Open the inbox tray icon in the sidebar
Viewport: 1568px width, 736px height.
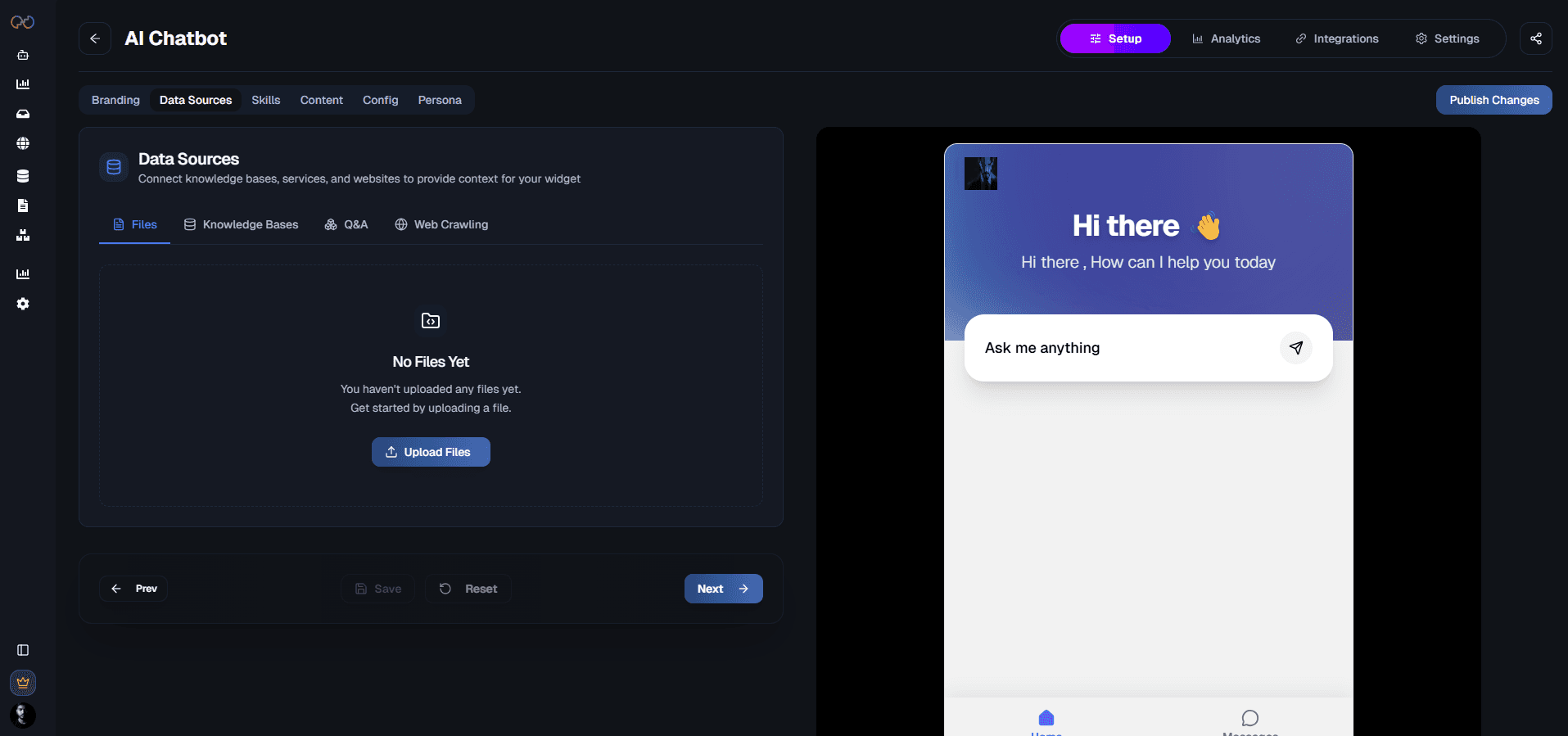(23, 114)
